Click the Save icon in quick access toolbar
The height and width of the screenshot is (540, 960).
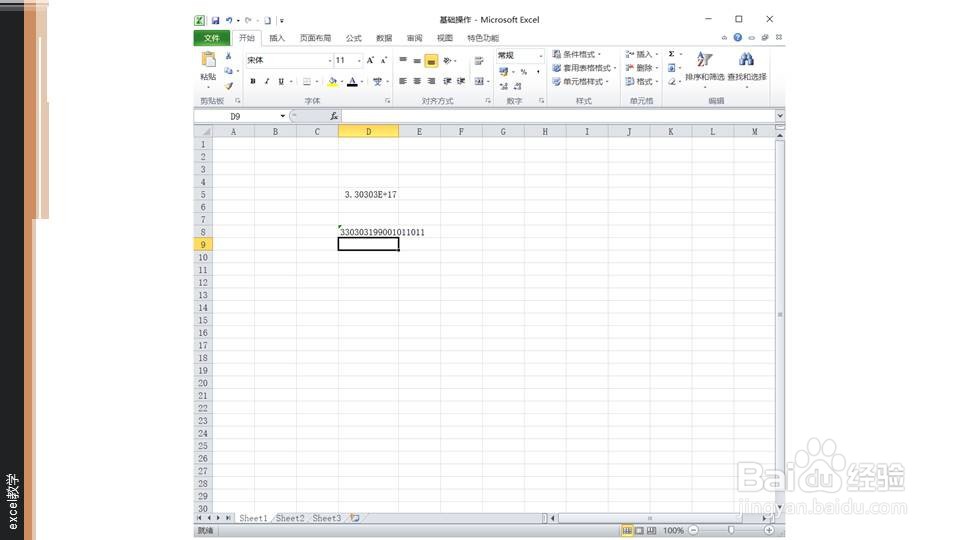pyautogui.click(x=216, y=20)
